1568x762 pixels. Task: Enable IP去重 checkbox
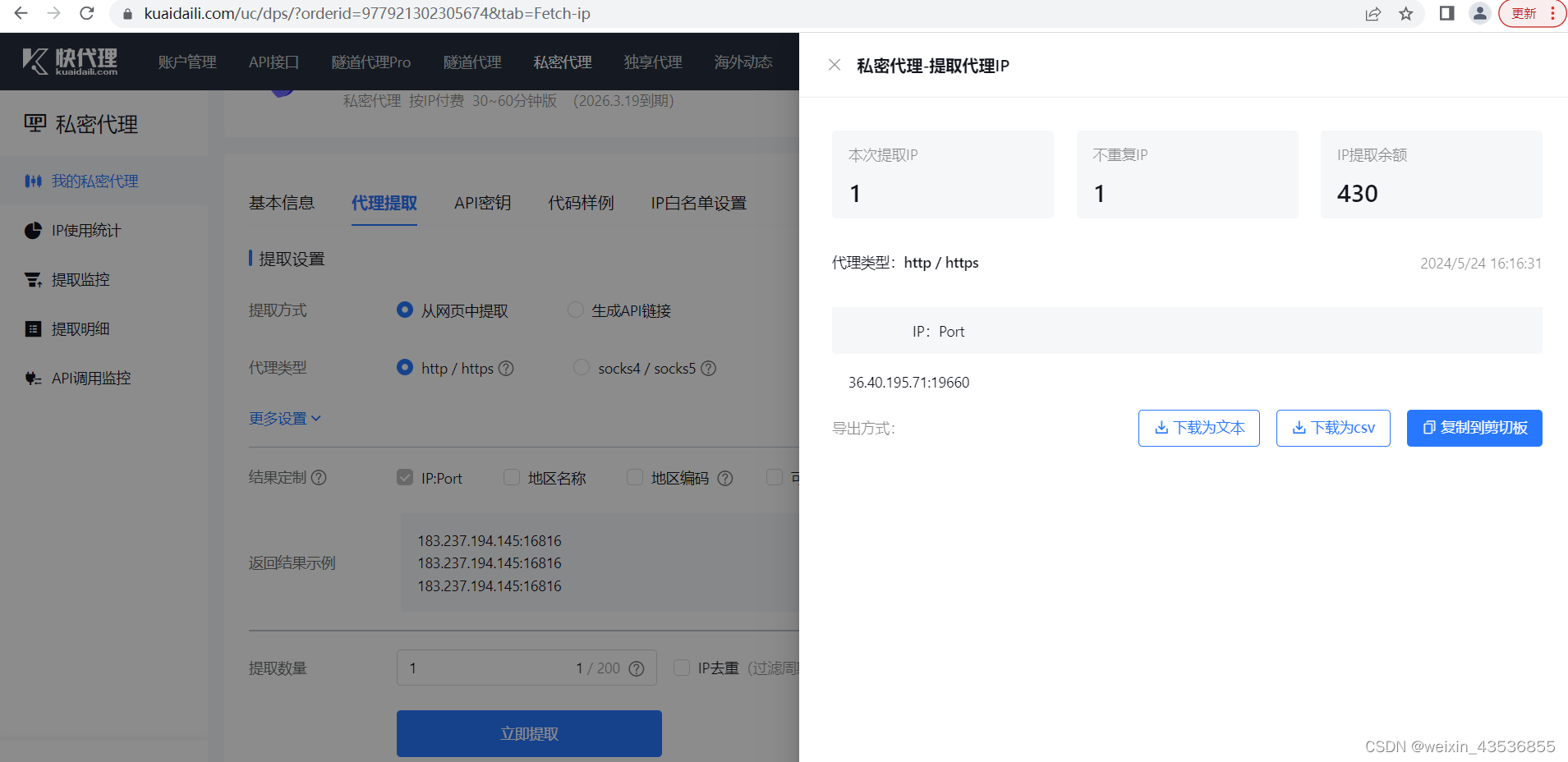682,668
